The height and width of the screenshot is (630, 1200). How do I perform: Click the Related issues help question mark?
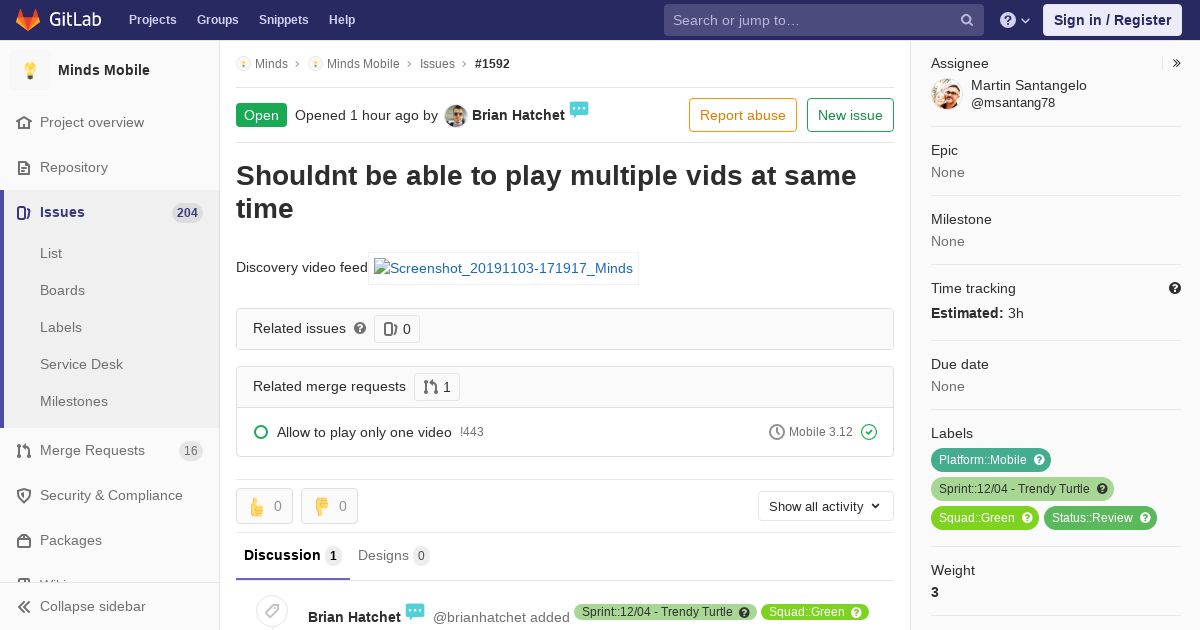[360, 328]
